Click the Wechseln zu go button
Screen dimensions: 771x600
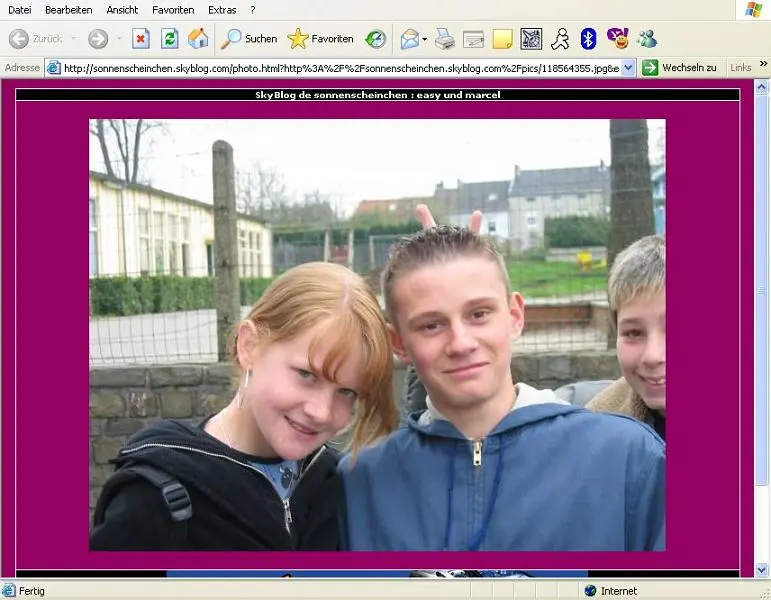coord(680,68)
